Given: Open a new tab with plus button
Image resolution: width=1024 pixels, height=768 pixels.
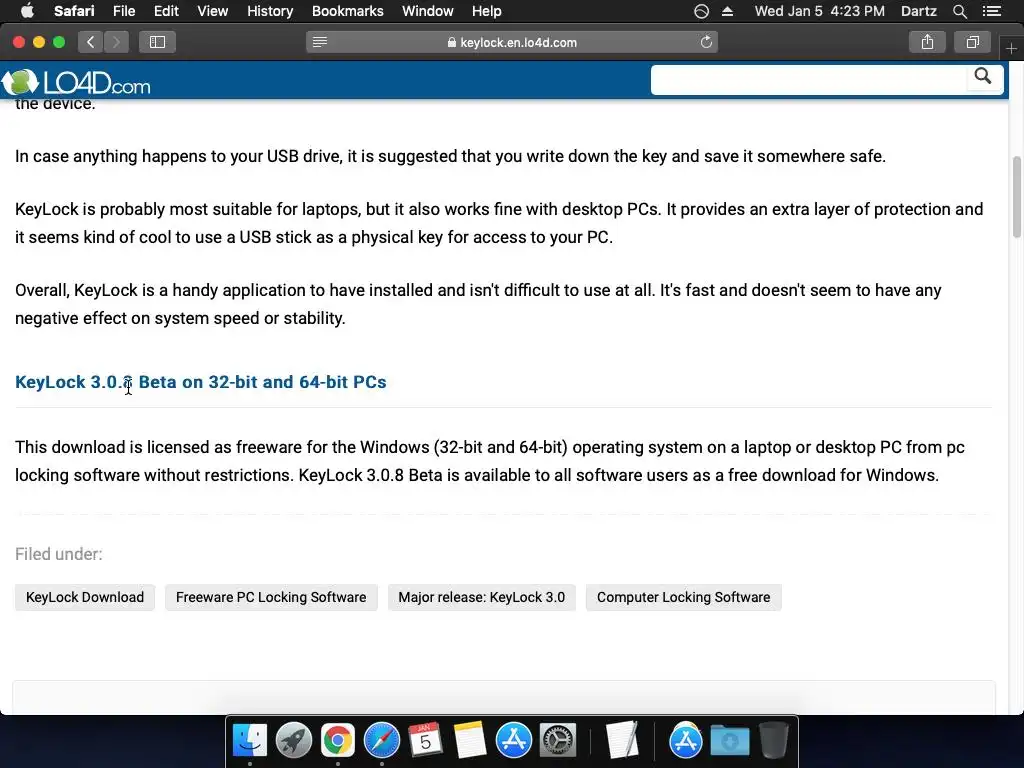Looking at the screenshot, I should [1011, 48].
